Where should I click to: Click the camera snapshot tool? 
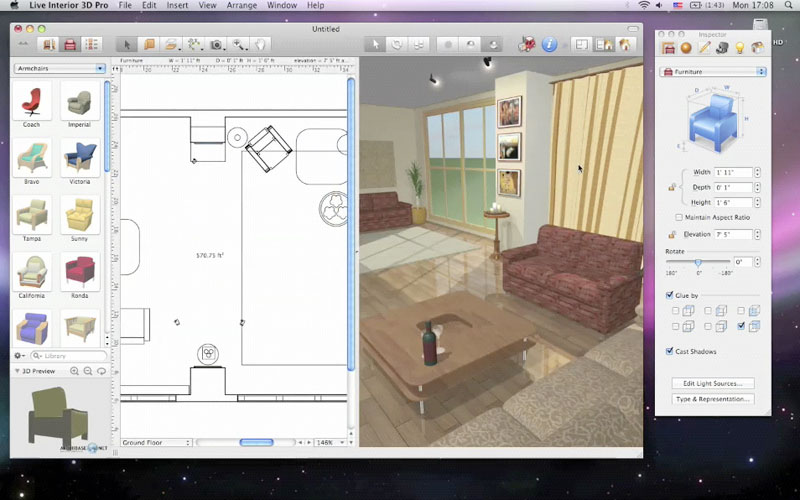(x=216, y=44)
